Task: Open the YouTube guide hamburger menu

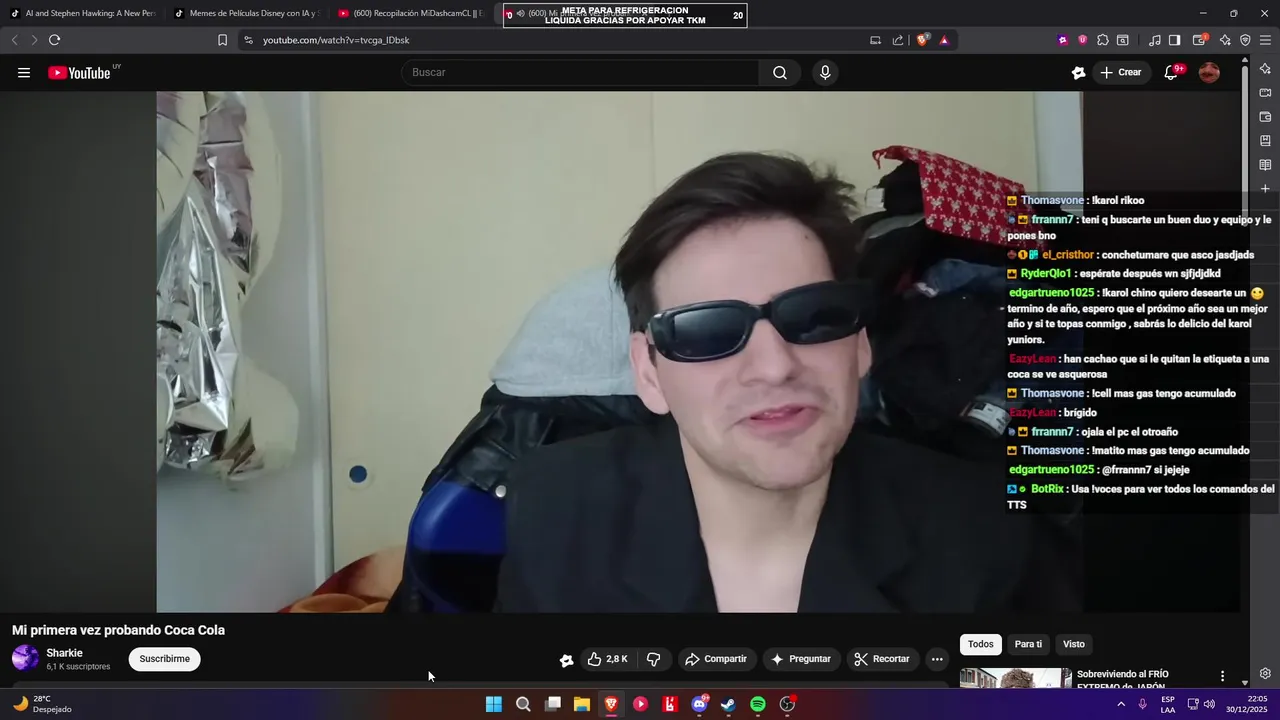Action: pos(24,72)
